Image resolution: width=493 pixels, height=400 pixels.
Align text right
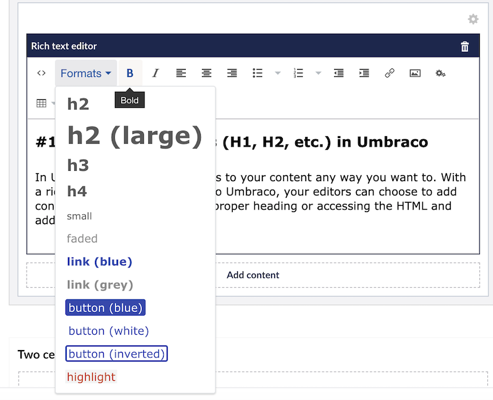tap(232, 73)
